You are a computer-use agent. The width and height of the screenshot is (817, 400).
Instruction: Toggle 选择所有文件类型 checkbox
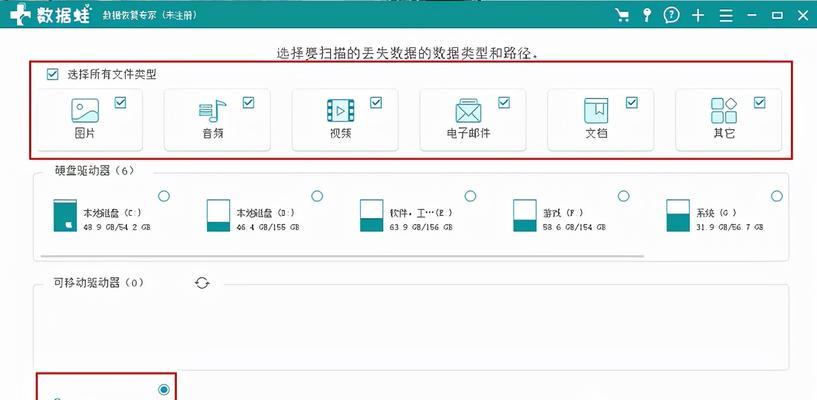52,74
